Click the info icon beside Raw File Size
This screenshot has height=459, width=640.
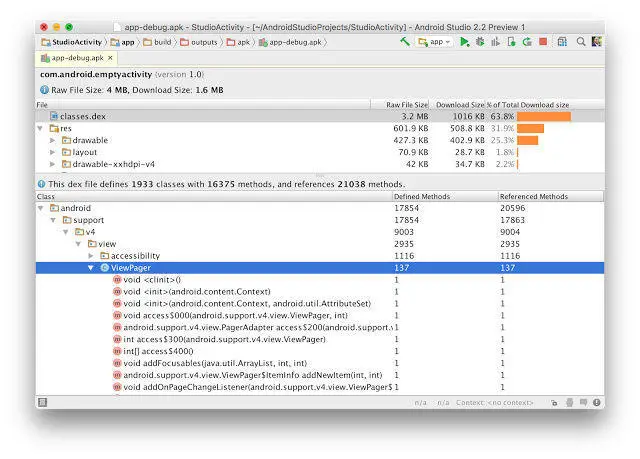[44, 90]
